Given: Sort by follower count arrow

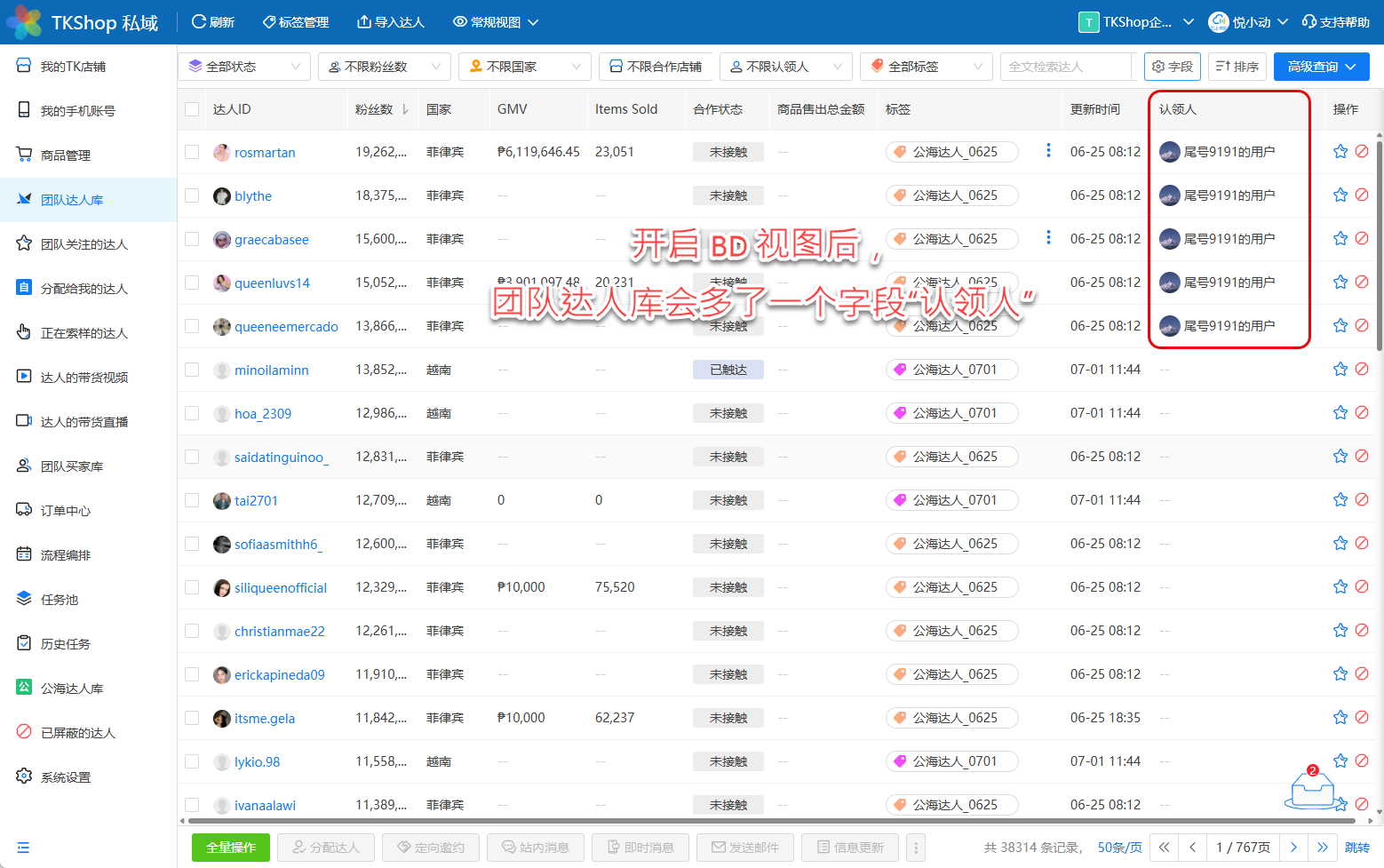Looking at the screenshot, I should [405, 109].
